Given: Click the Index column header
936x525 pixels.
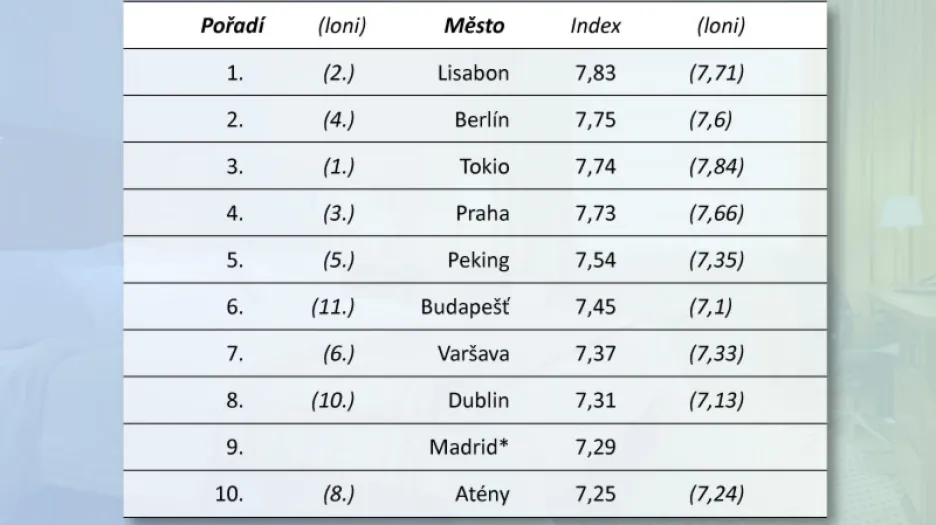Looking at the screenshot, I should (x=595, y=26).
